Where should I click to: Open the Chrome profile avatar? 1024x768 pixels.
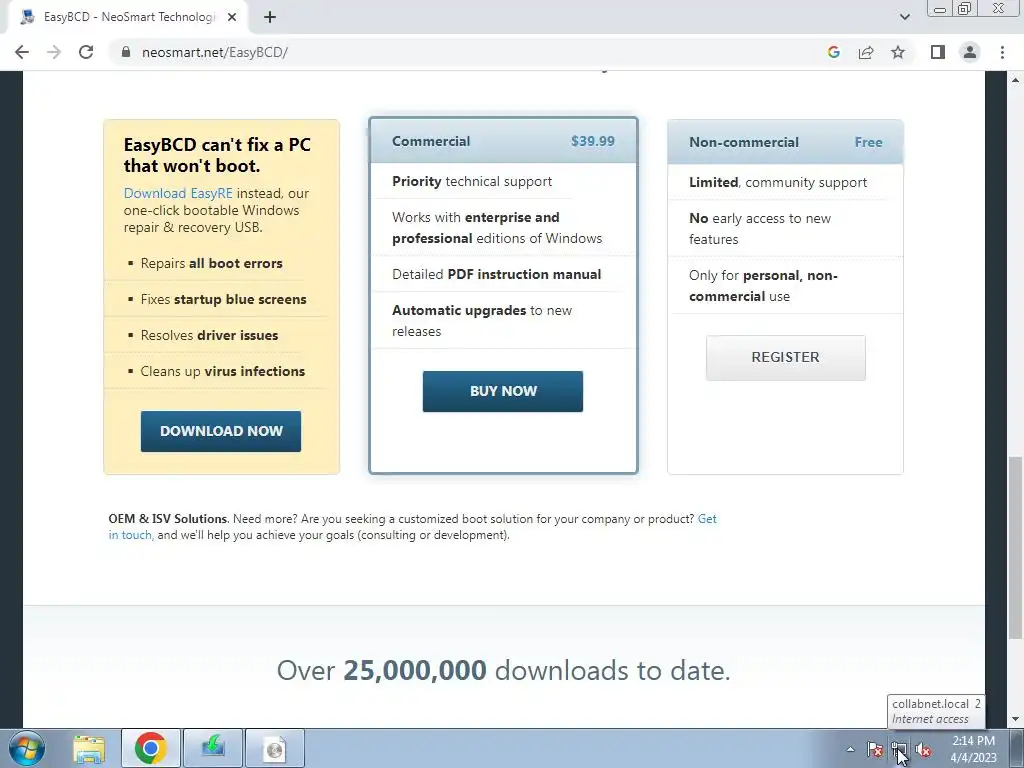pyautogui.click(x=970, y=52)
